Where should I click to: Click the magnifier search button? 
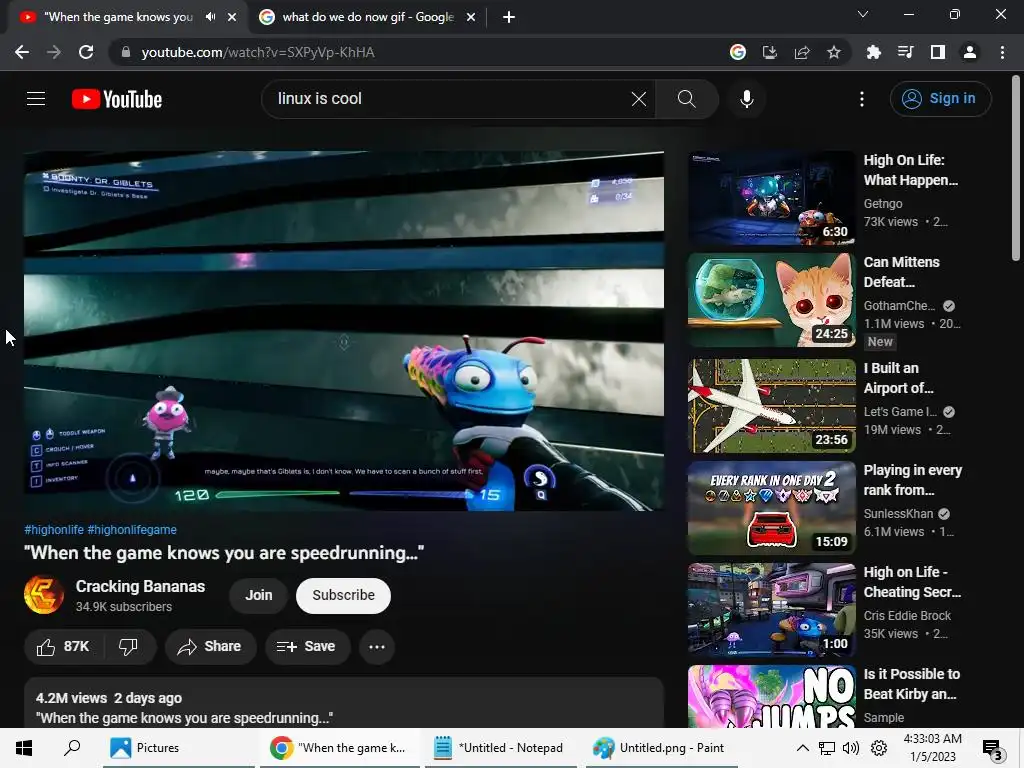(x=686, y=99)
